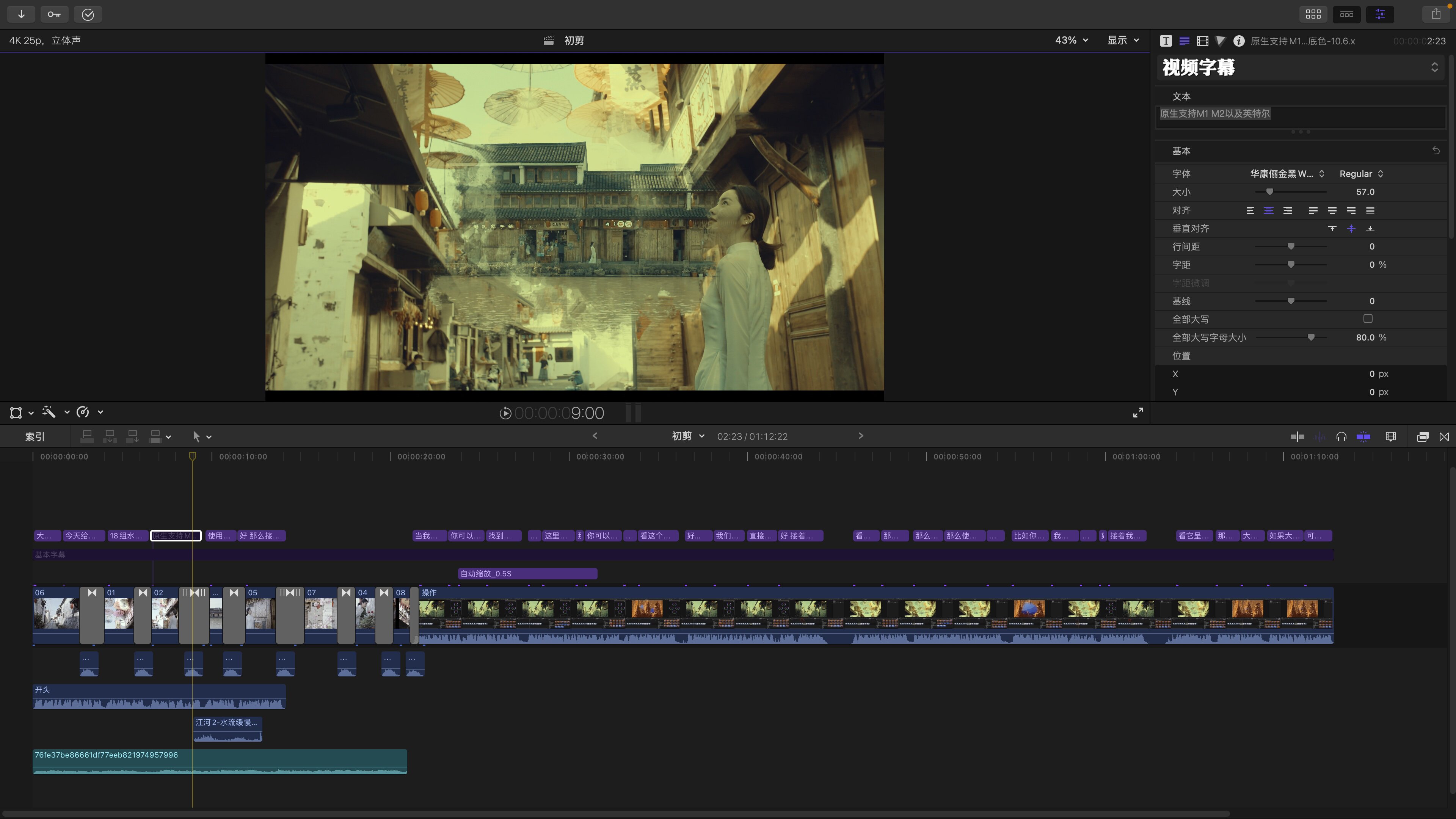This screenshot has width=1456, height=819.
Task: Open the 显示 view options dropdown
Action: point(1122,40)
